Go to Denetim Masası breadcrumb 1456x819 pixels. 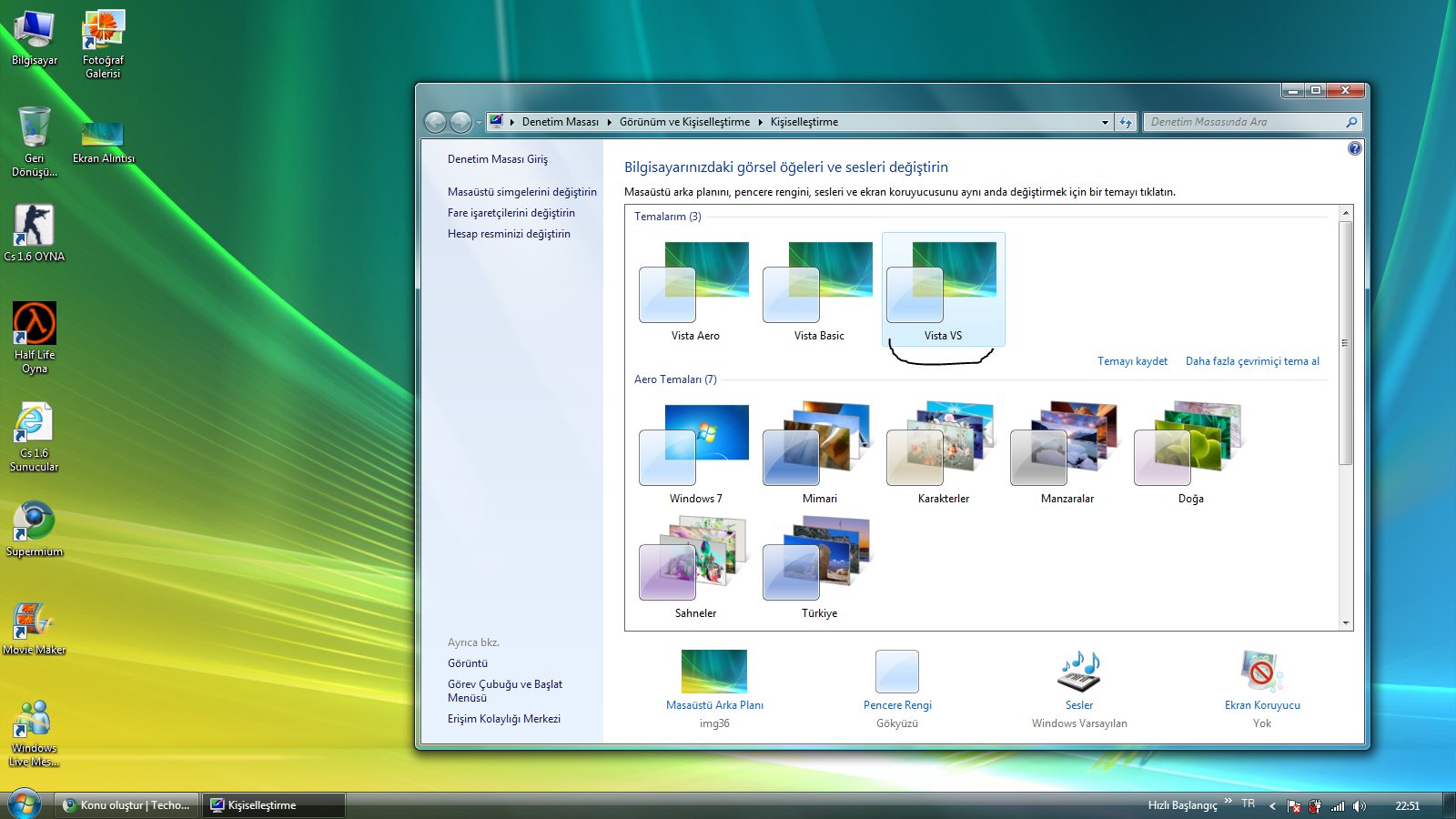(x=561, y=122)
